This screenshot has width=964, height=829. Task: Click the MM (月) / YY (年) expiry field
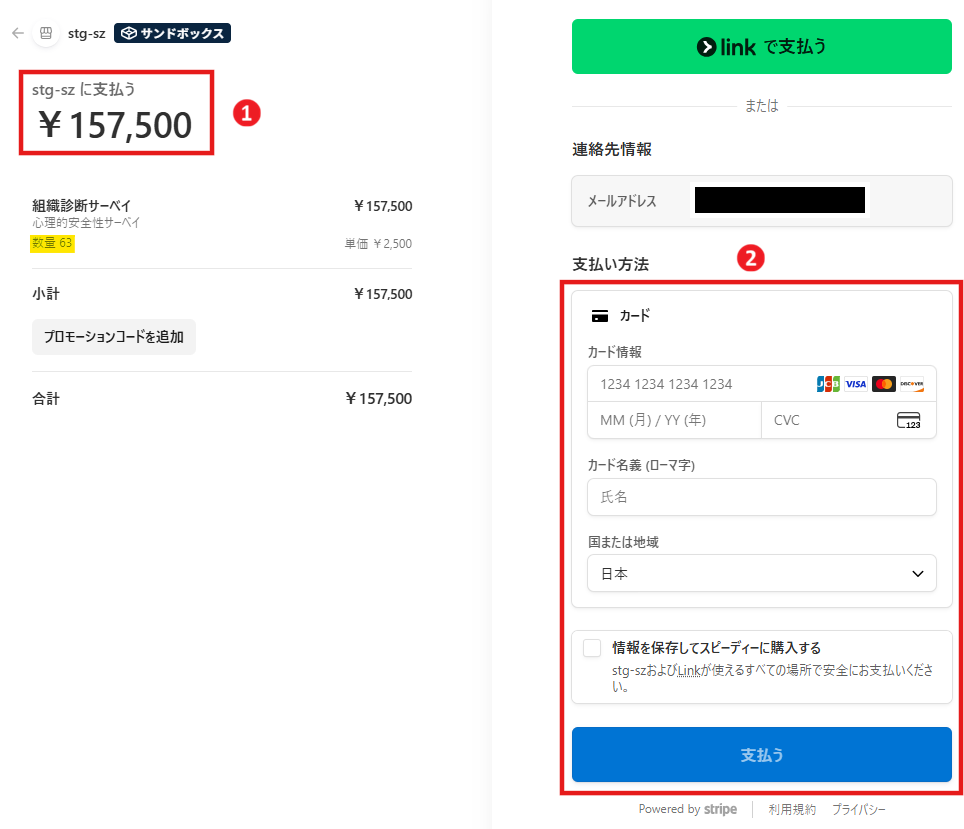tap(674, 420)
